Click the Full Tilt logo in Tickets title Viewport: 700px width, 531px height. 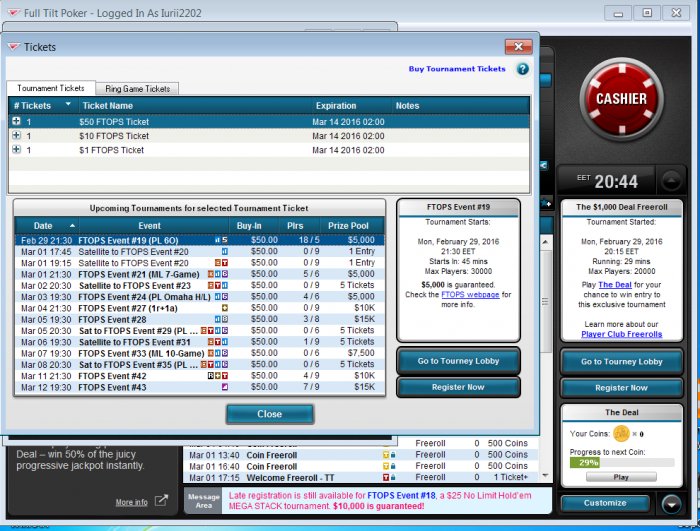tap(14, 47)
